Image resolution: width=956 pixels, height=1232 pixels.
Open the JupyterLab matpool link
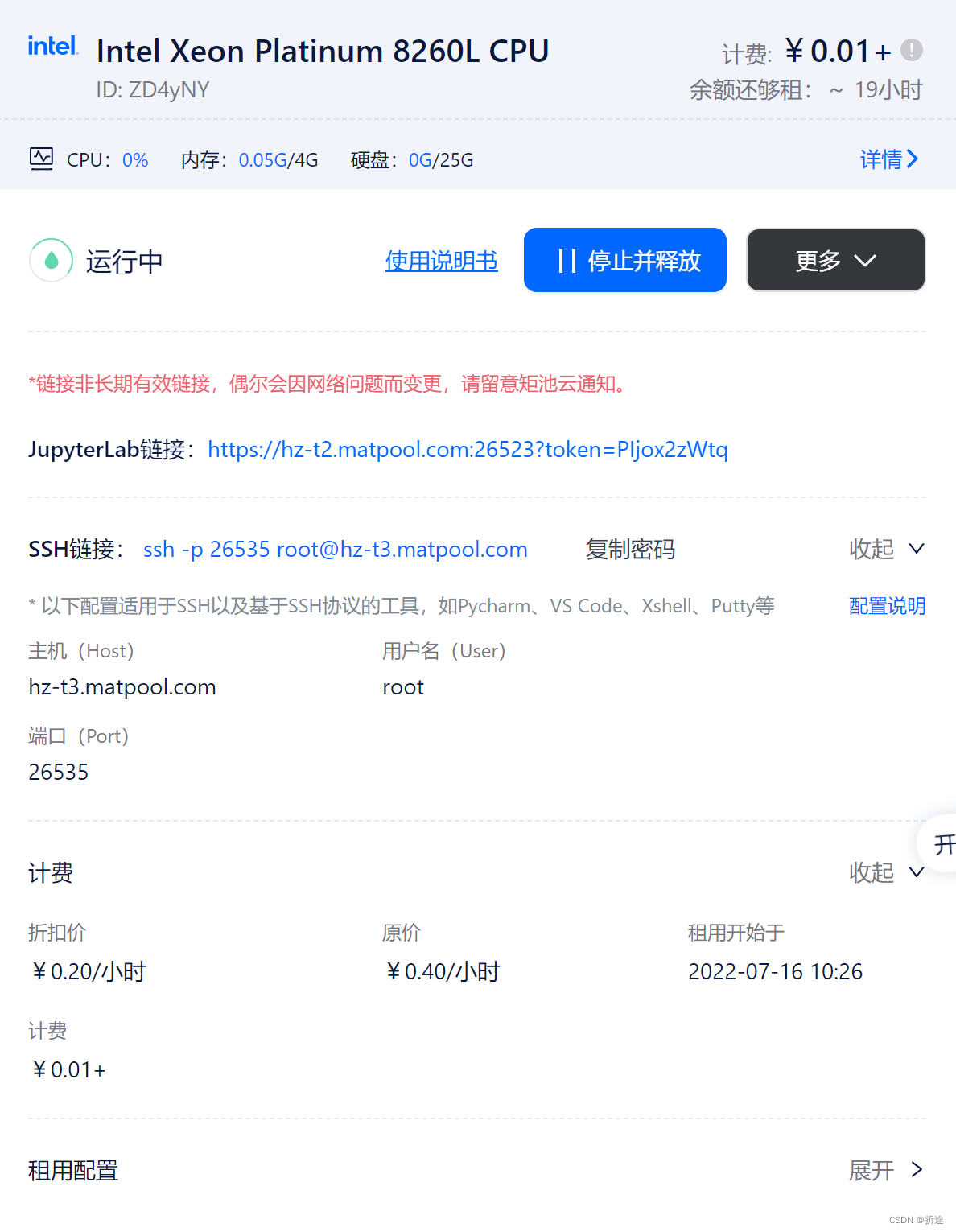468,449
